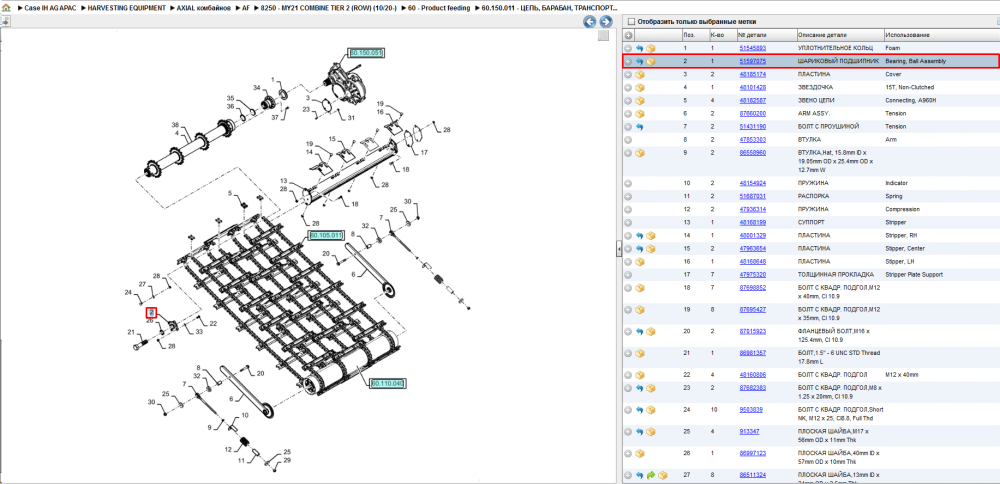Open the HARVESTING EQUIPMENT breadcrumb
This screenshot has height=484, width=1000.
(x=126, y=8)
